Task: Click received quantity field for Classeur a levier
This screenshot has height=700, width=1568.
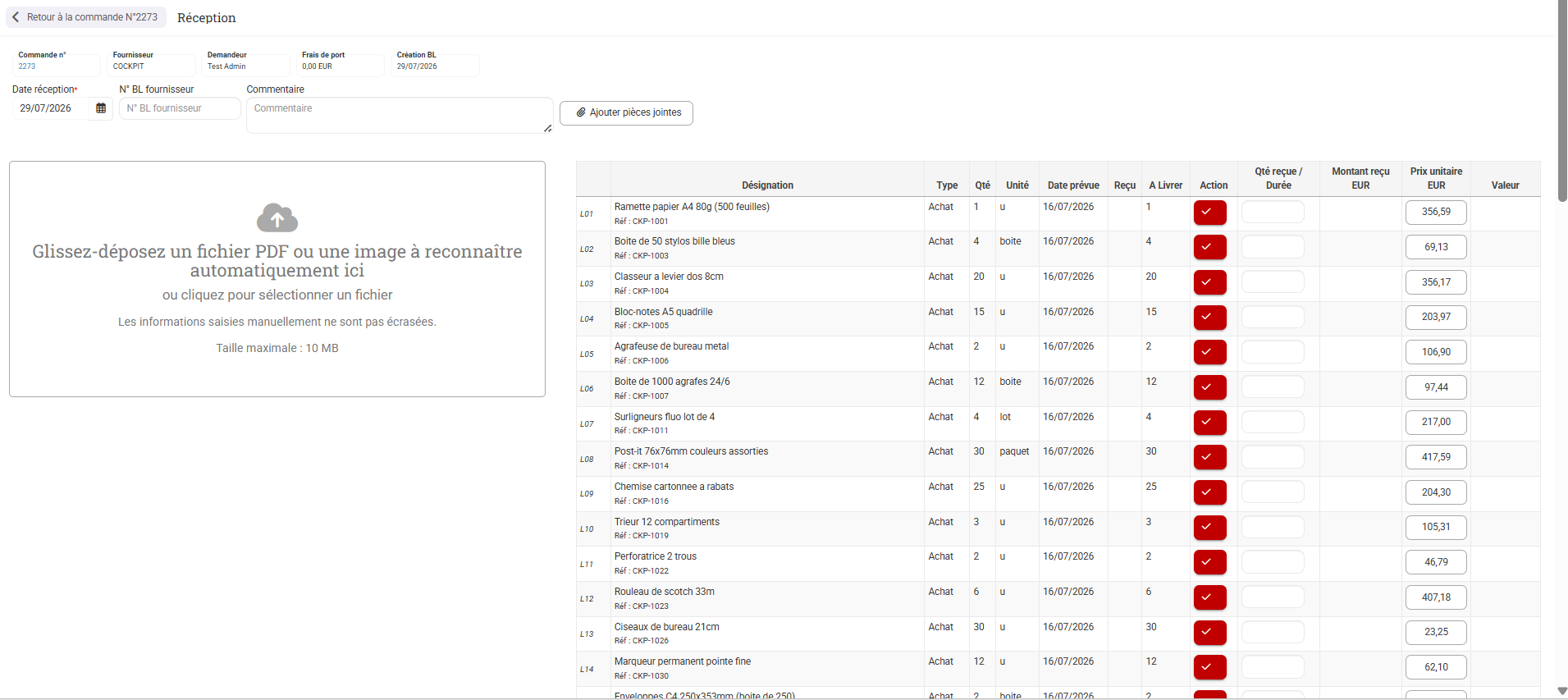Action: pyautogui.click(x=1273, y=282)
